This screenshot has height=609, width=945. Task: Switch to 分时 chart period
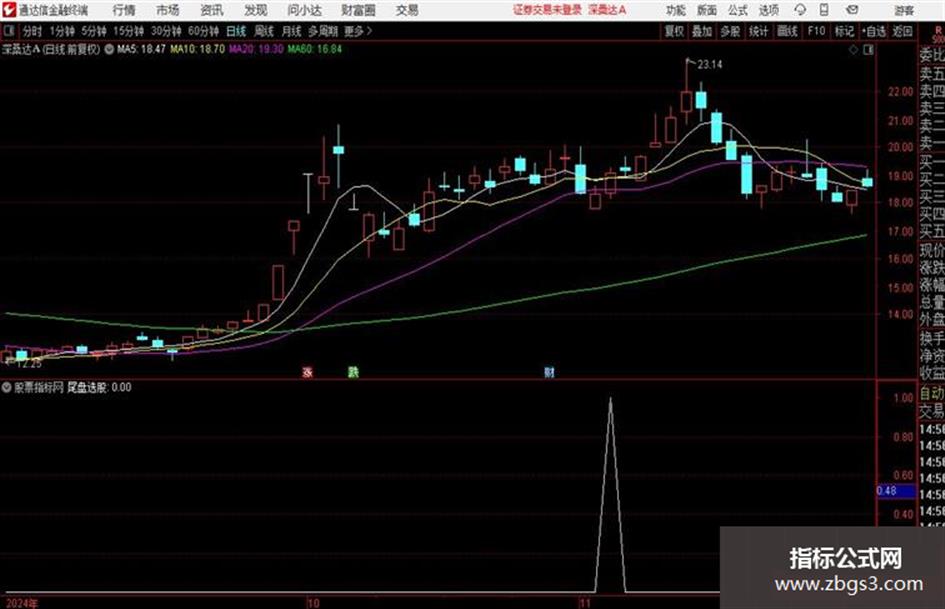[33, 31]
